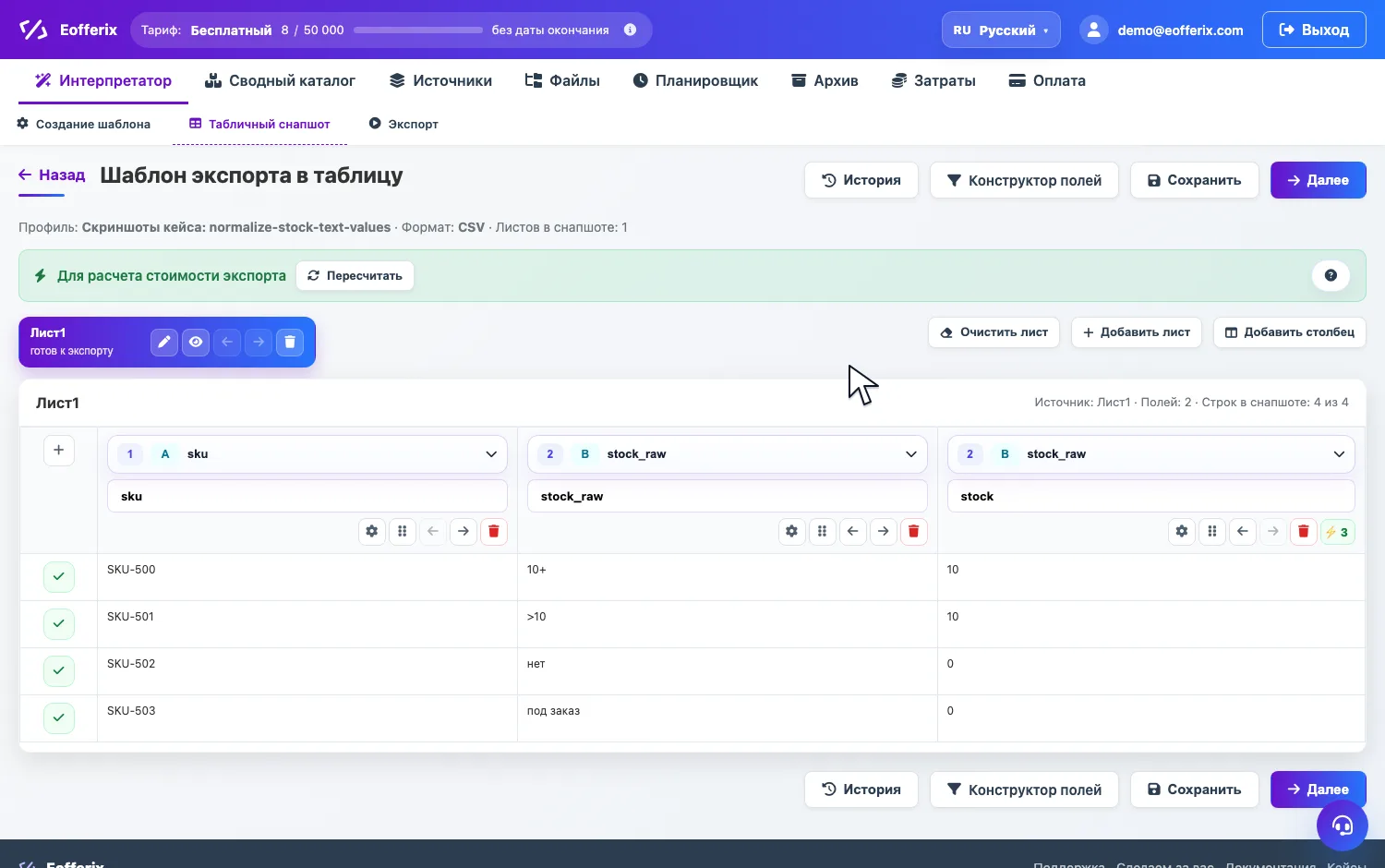Image resolution: width=1385 pixels, height=868 pixels.
Task: Delete the stock_raw column
Action: pos(914,531)
